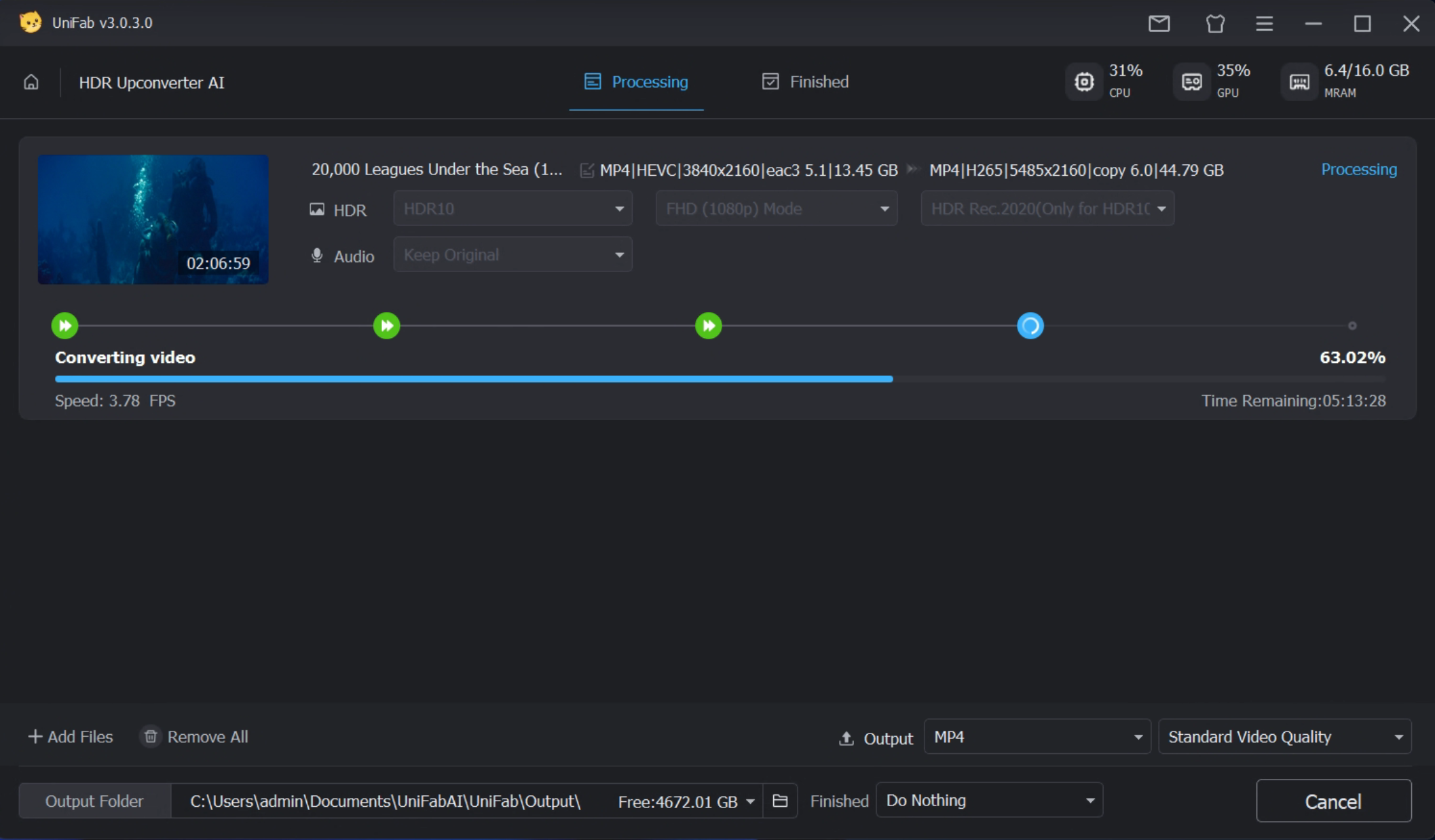
Task: Click Add Files button
Action: [x=71, y=737]
